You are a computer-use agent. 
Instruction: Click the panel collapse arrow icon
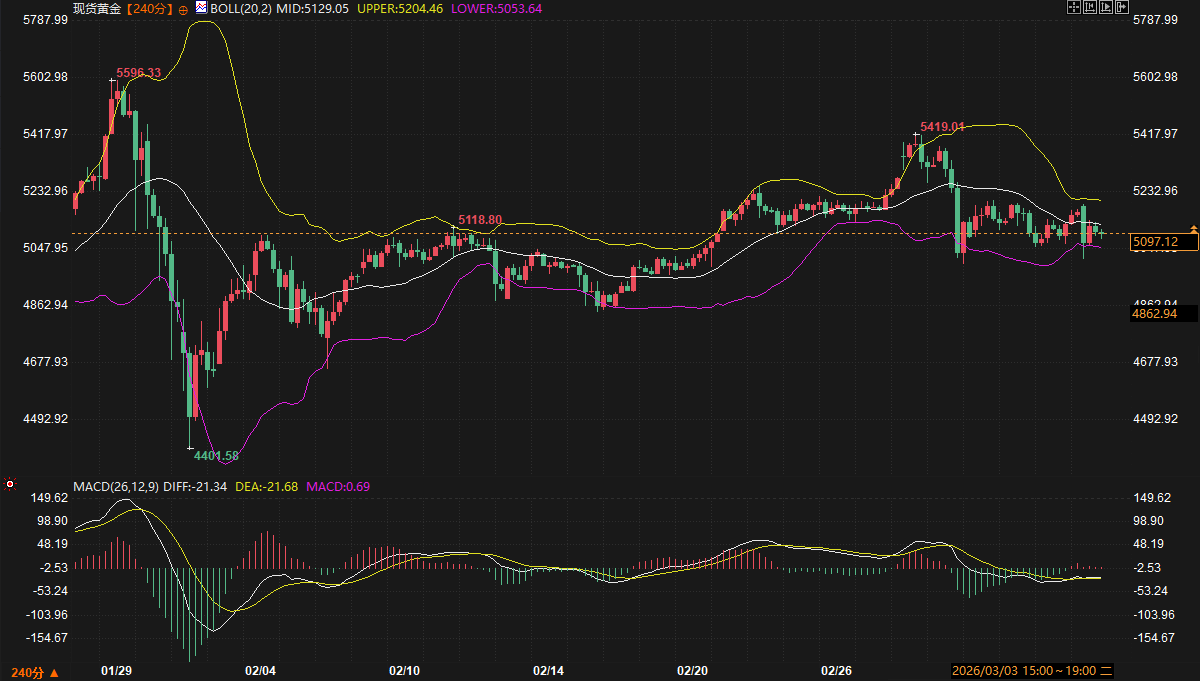click(1122, 8)
